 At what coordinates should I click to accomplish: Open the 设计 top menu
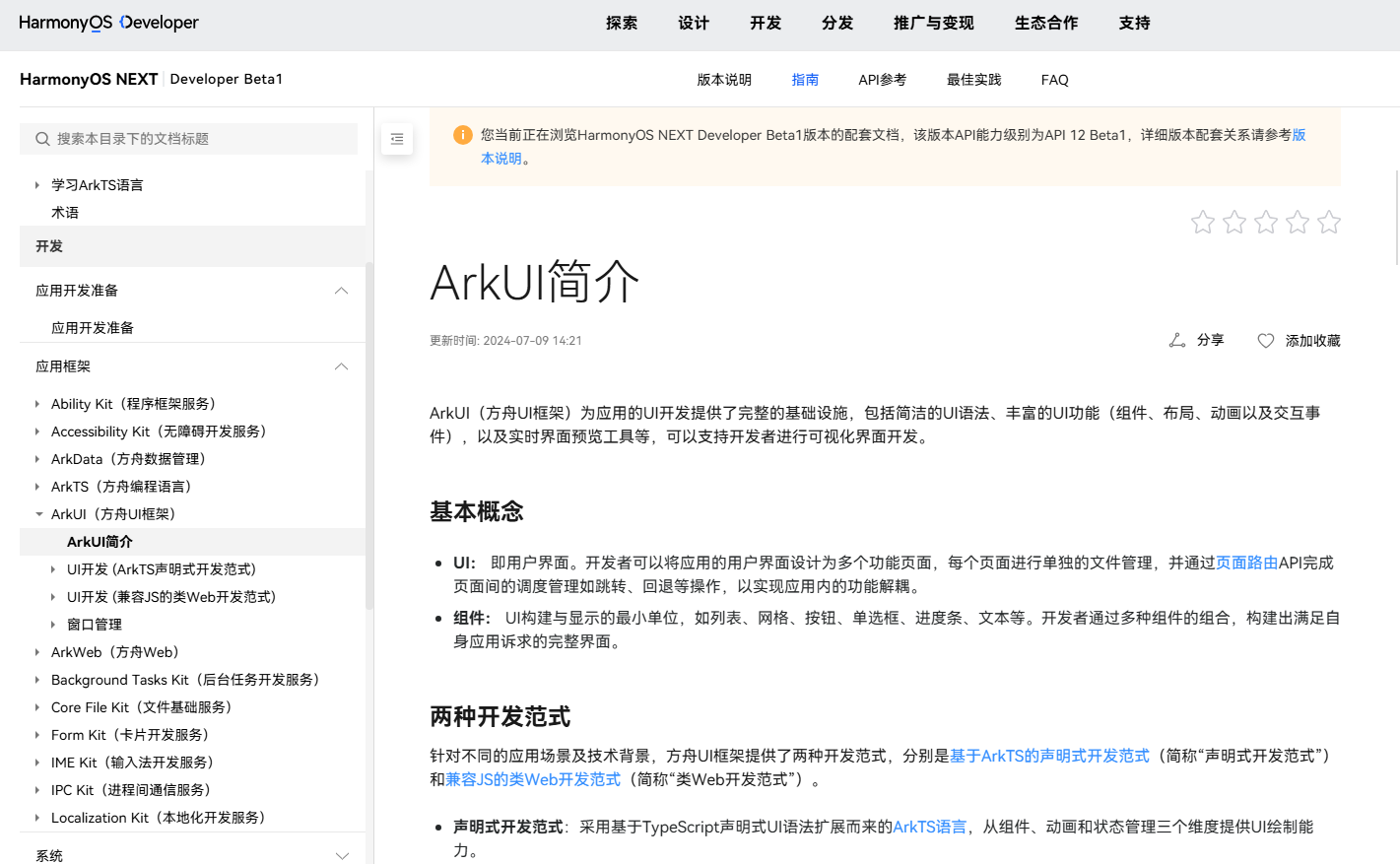(x=694, y=23)
